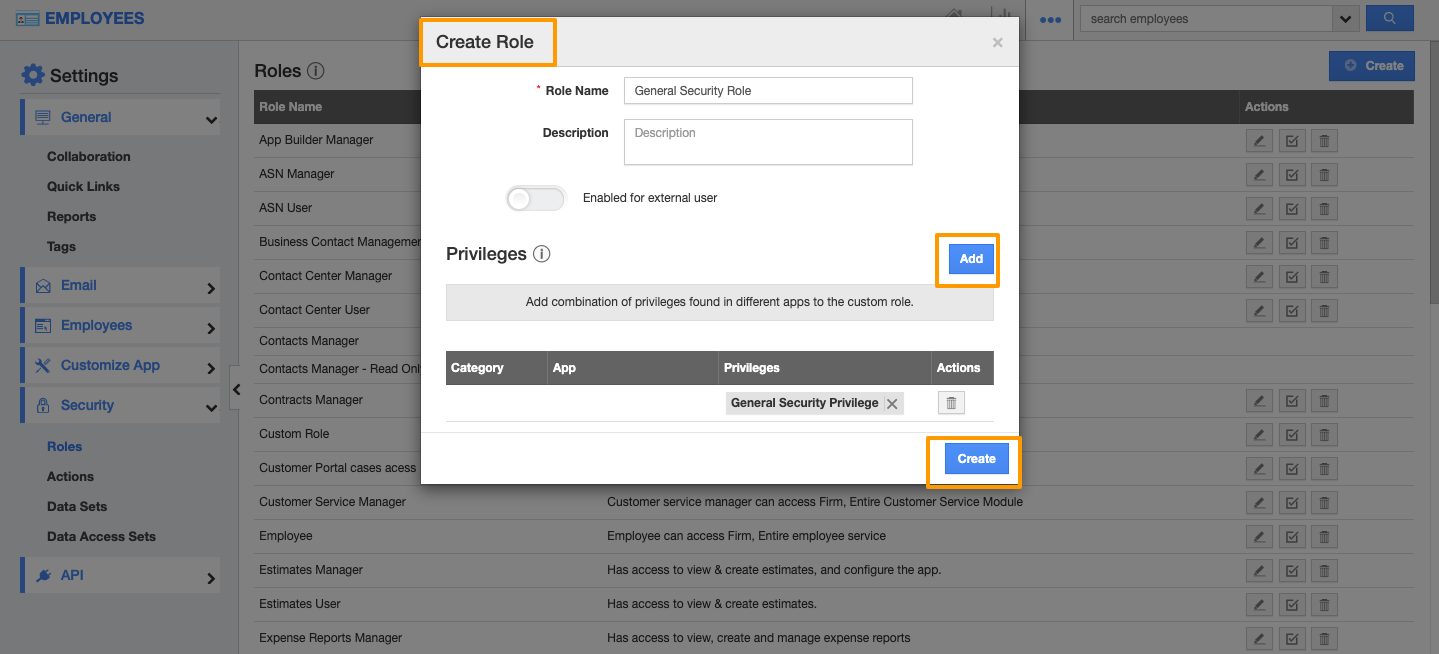This screenshot has width=1439, height=654.
Task: Click the Settings gear icon
Action: point(33,75)
